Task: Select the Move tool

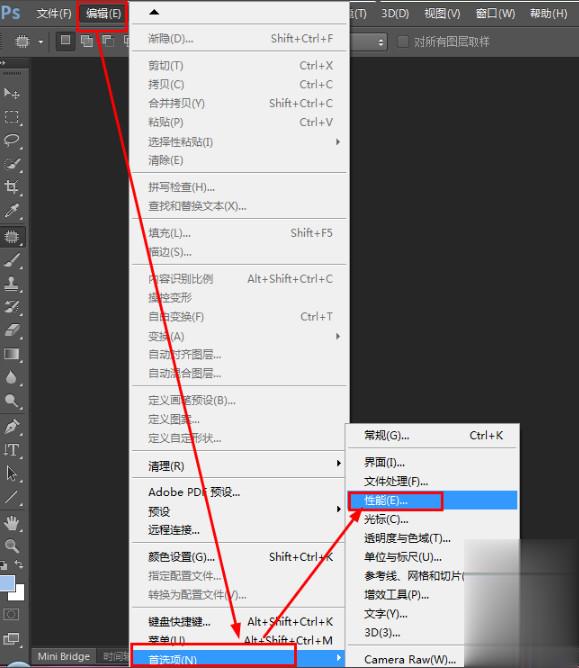Action: tap(11, 93)
